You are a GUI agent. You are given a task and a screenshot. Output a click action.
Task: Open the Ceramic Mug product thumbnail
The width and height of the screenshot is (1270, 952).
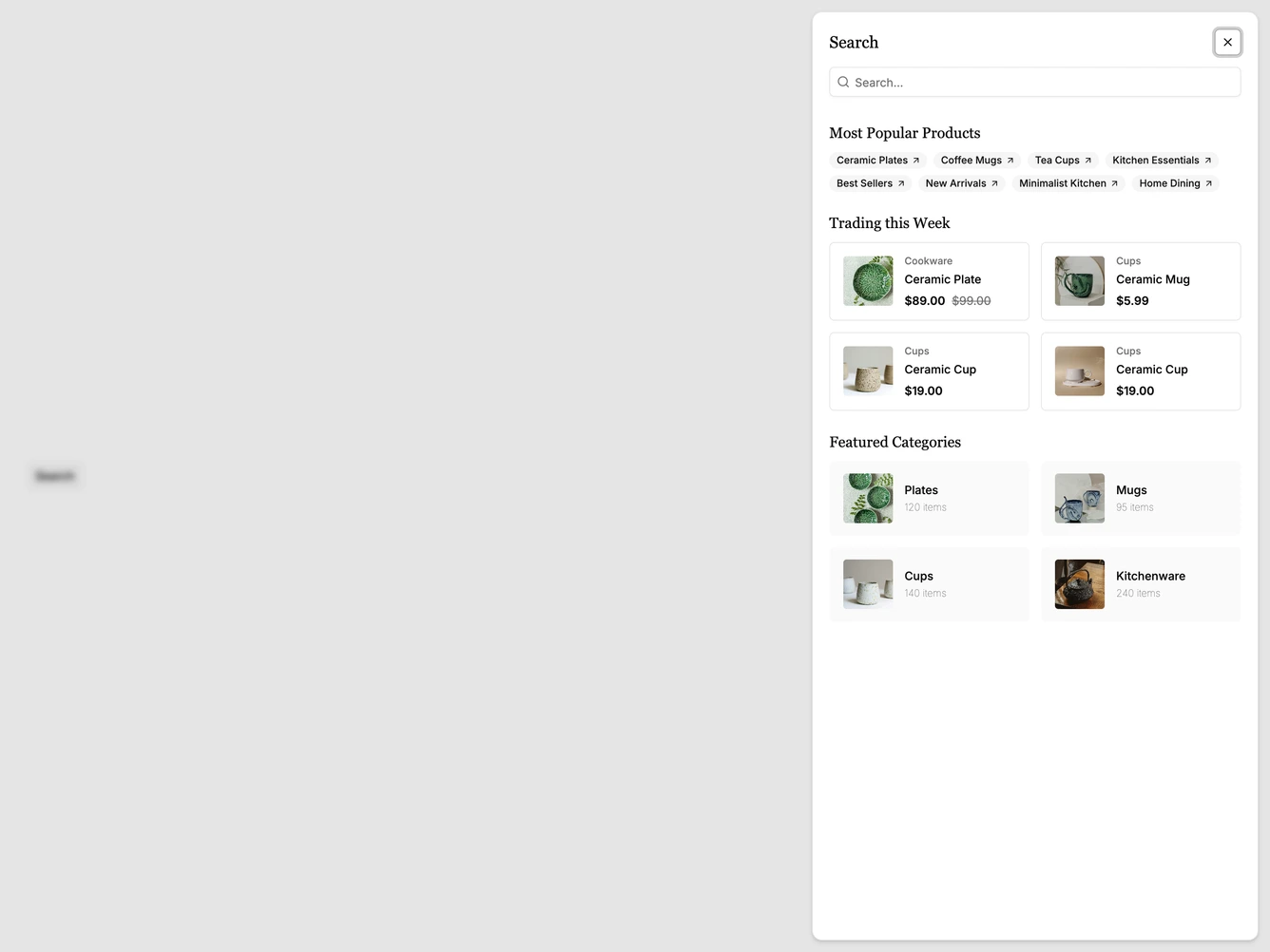[1080, 281]
